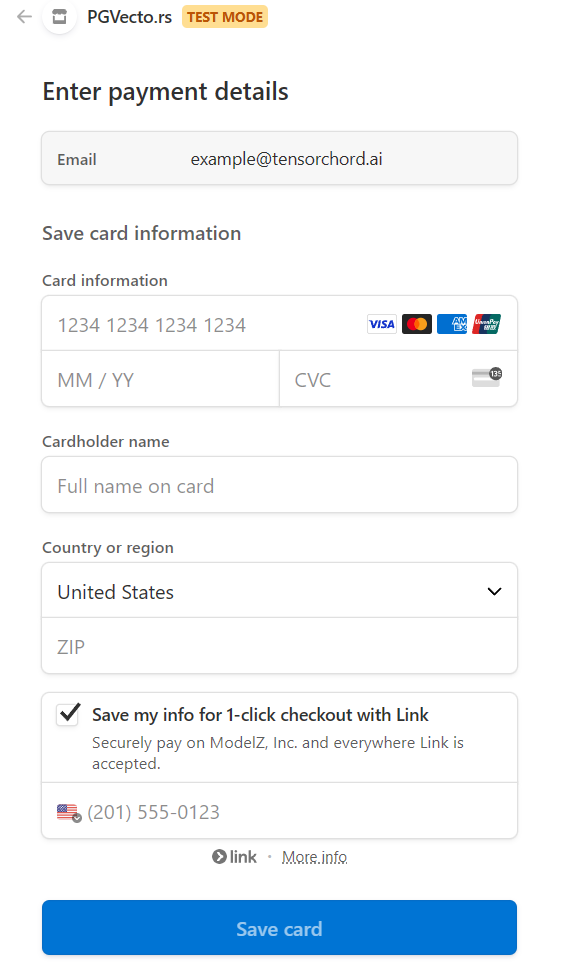Focus the MM / YY expiry field
This screenshot has height=962, width=572.
[x=160, y=379]
